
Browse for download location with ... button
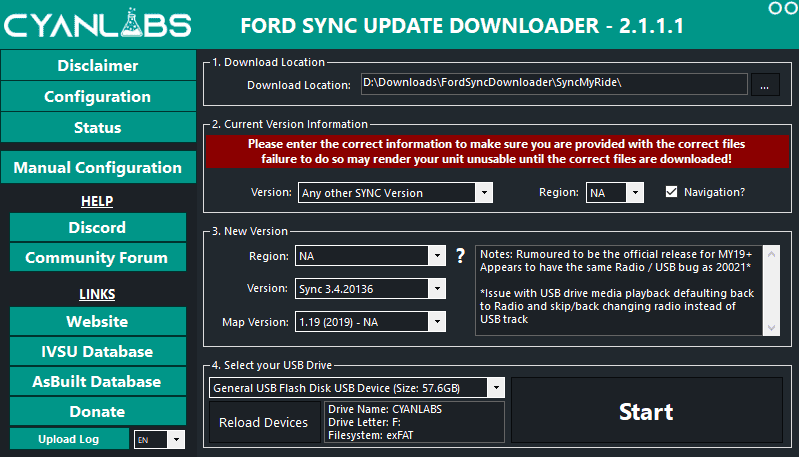click(x=764, y=85)
